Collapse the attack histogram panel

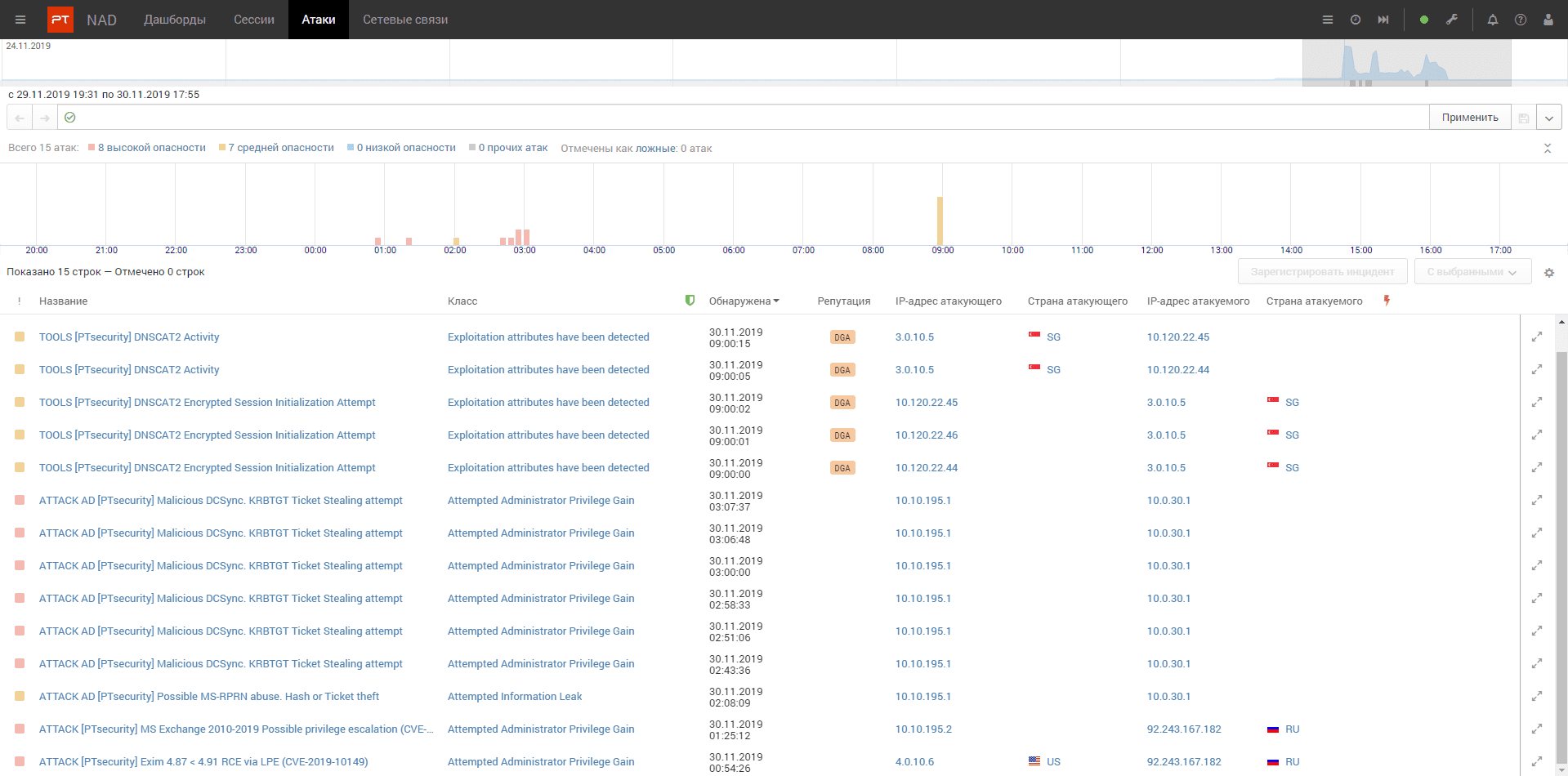point(1548,149)
